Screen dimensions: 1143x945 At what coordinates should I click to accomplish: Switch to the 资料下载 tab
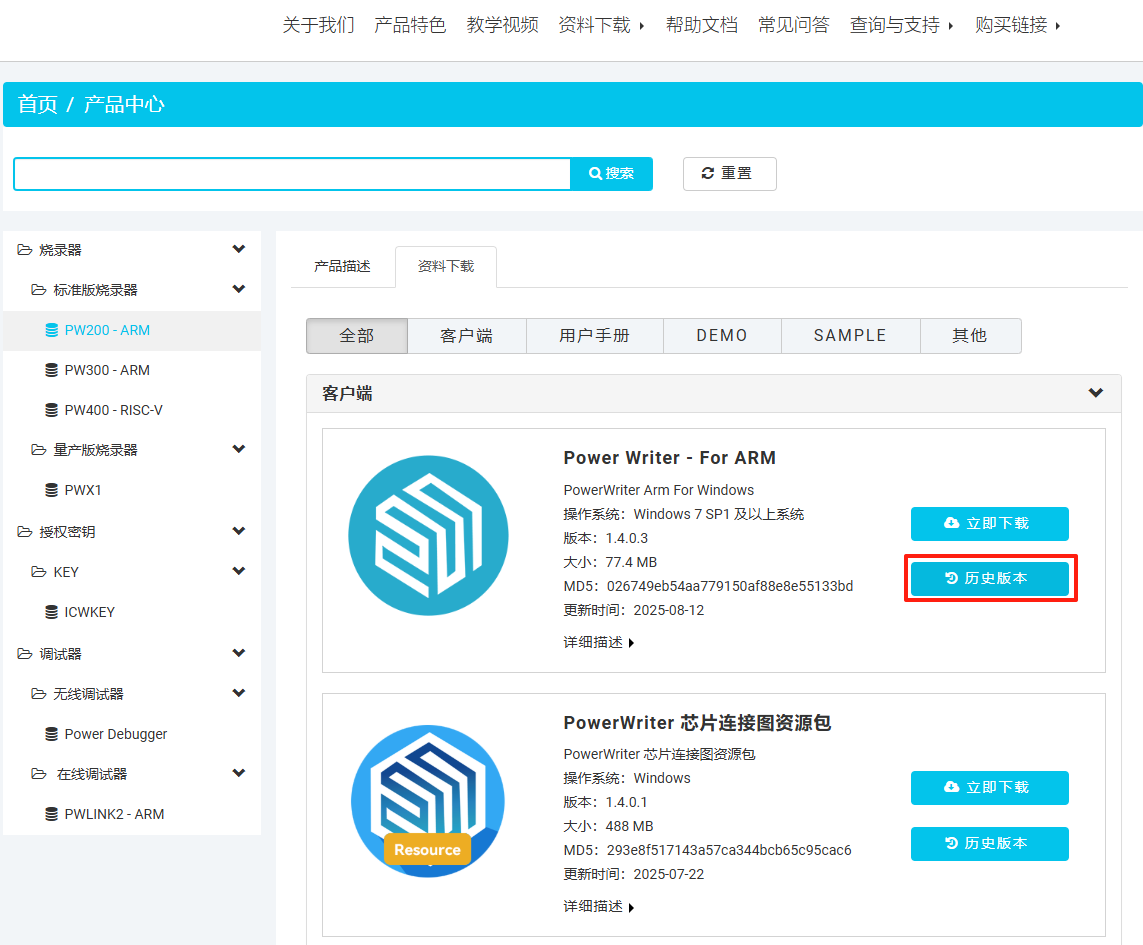point(446,266)
